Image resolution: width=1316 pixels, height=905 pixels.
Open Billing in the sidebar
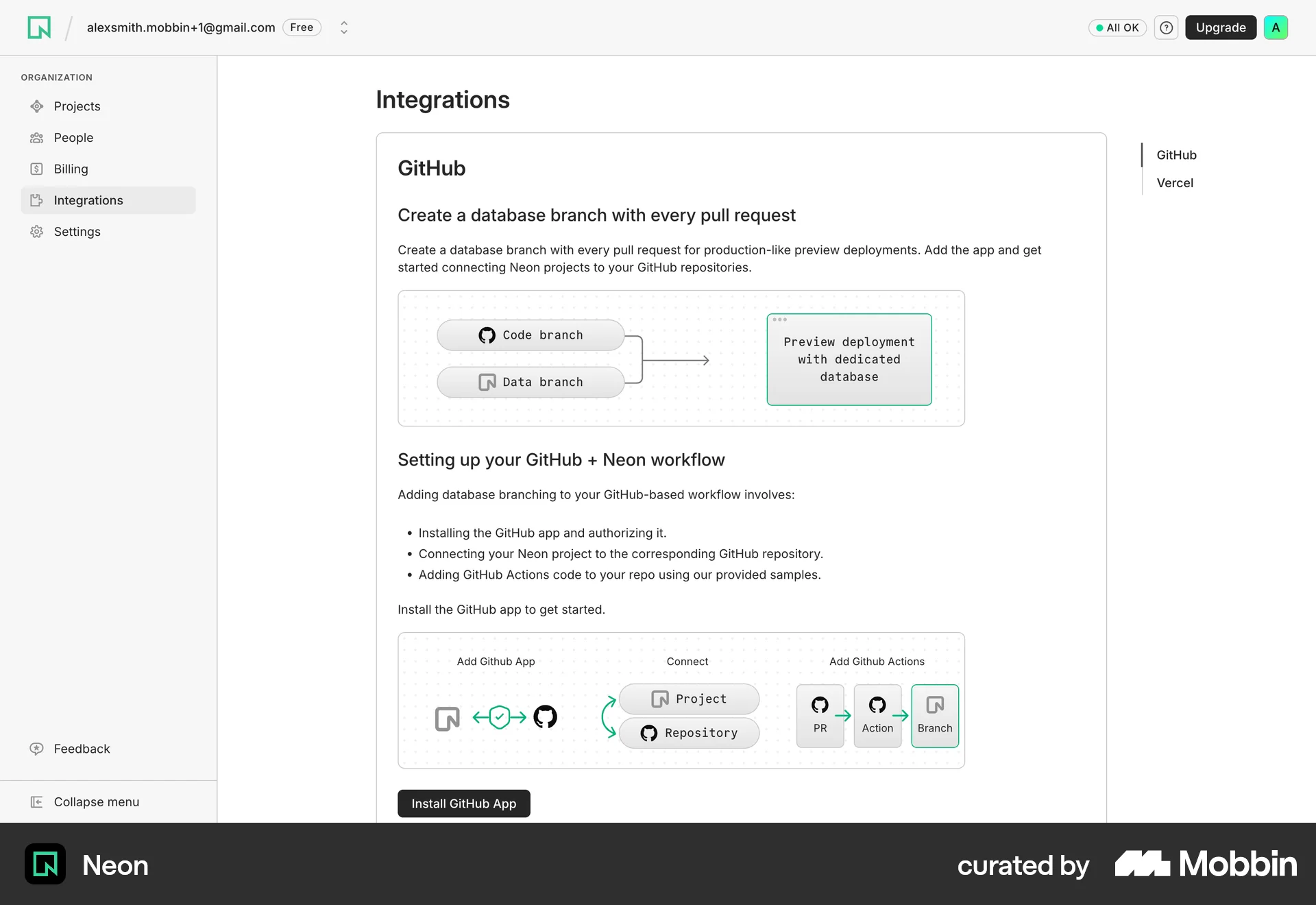coord(108,169)
